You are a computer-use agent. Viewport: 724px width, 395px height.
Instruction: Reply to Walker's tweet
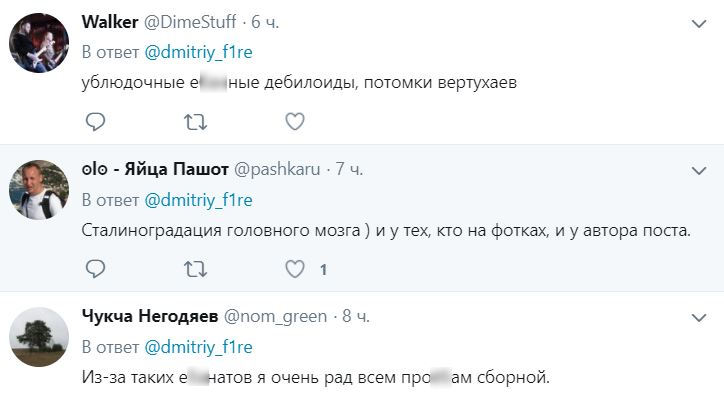click(x=96, y=122)
